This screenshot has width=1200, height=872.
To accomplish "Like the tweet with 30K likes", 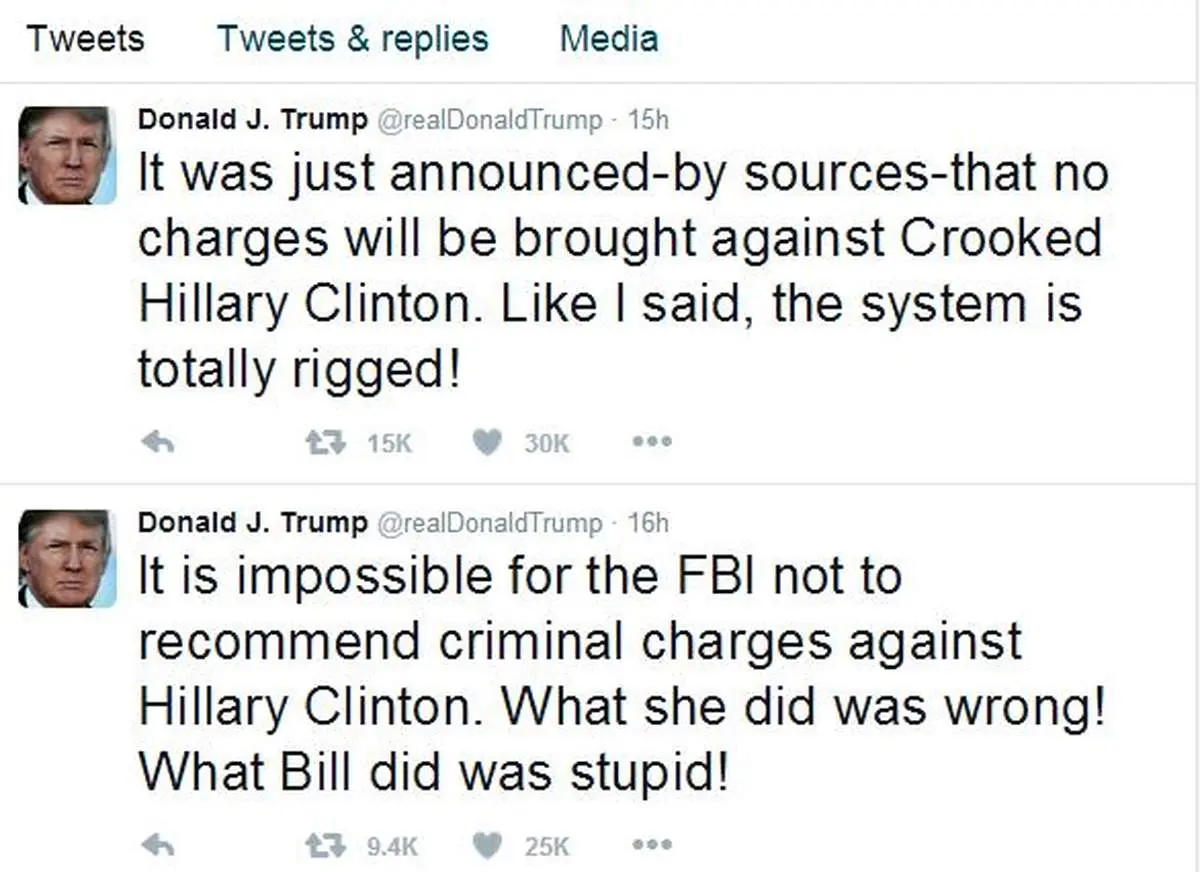I will click(486, 442).
